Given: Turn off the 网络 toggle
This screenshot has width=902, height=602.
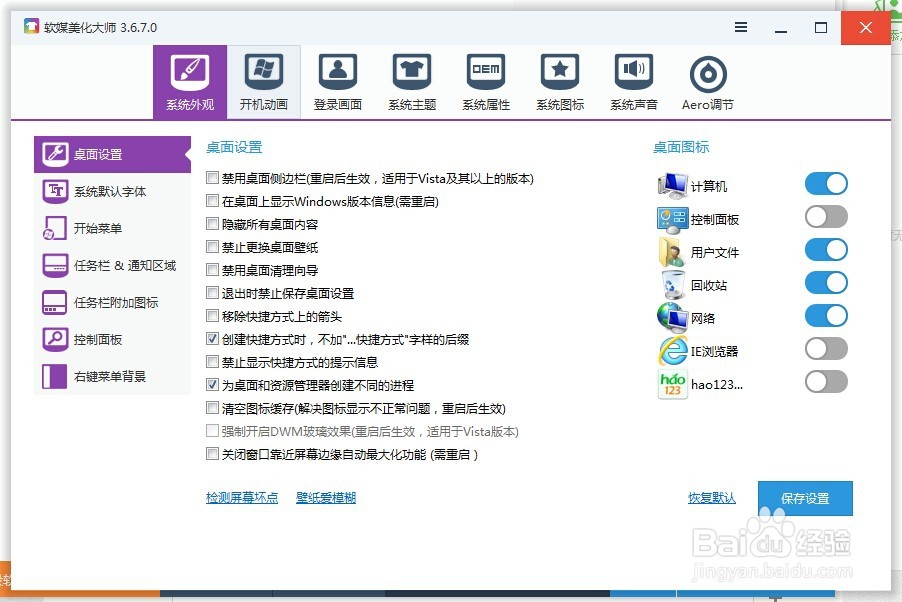Looking at the screenshot, I should [826, 315].
